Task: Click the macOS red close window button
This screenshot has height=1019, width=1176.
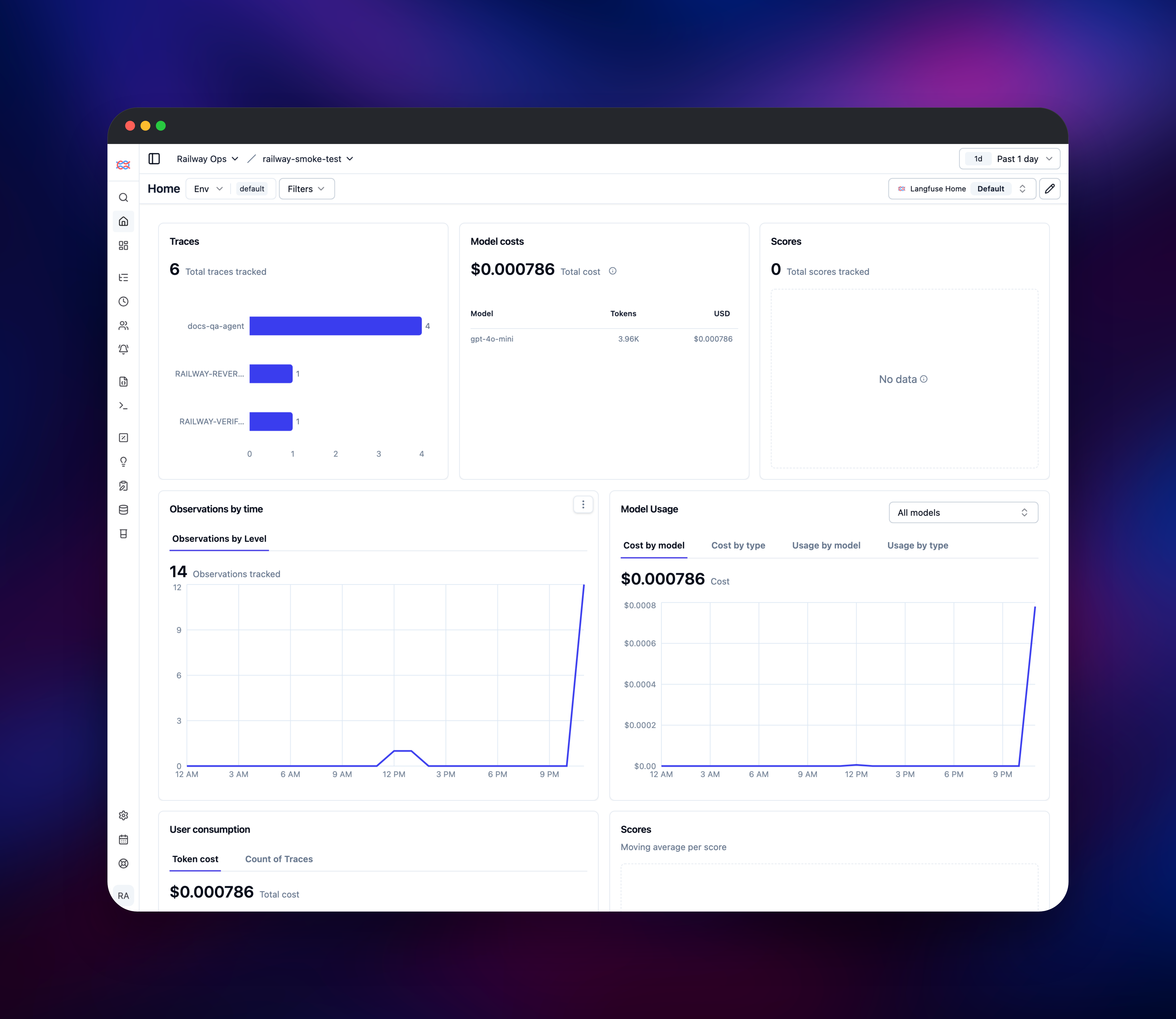Action: pyautogui.click(x=130, y=126)
